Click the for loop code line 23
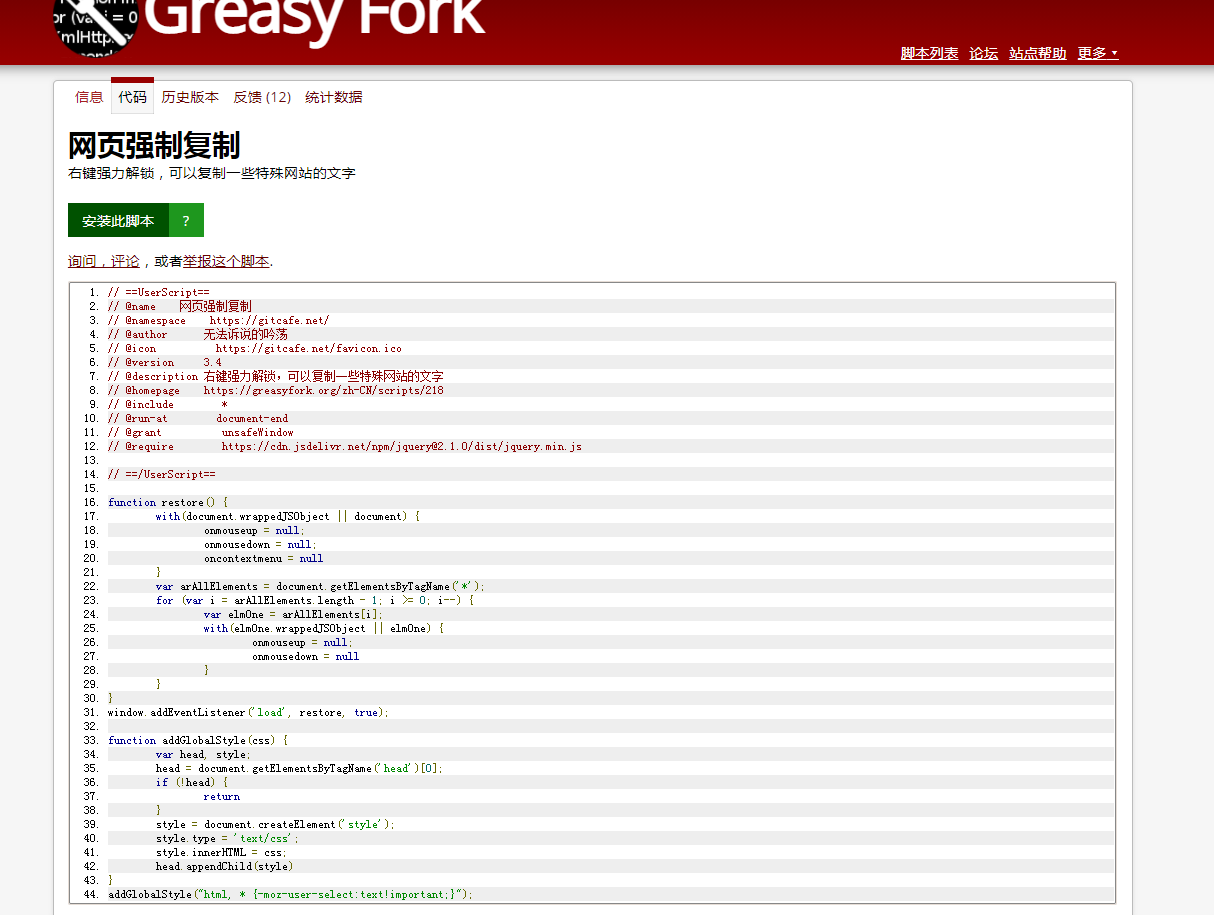Screen dimensions: 1214x915 coord(315,600)
